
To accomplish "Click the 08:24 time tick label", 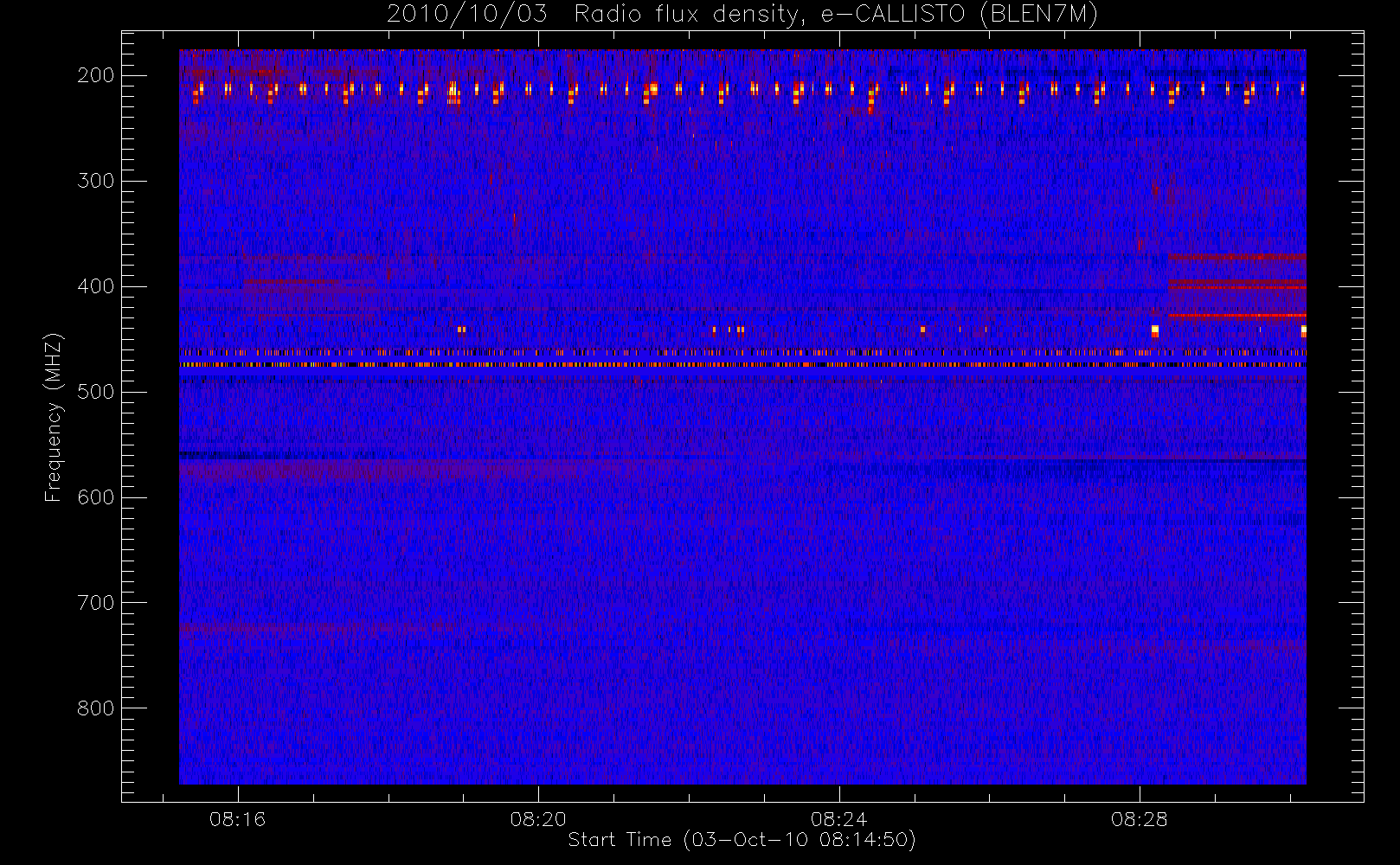I will (838, 819).
